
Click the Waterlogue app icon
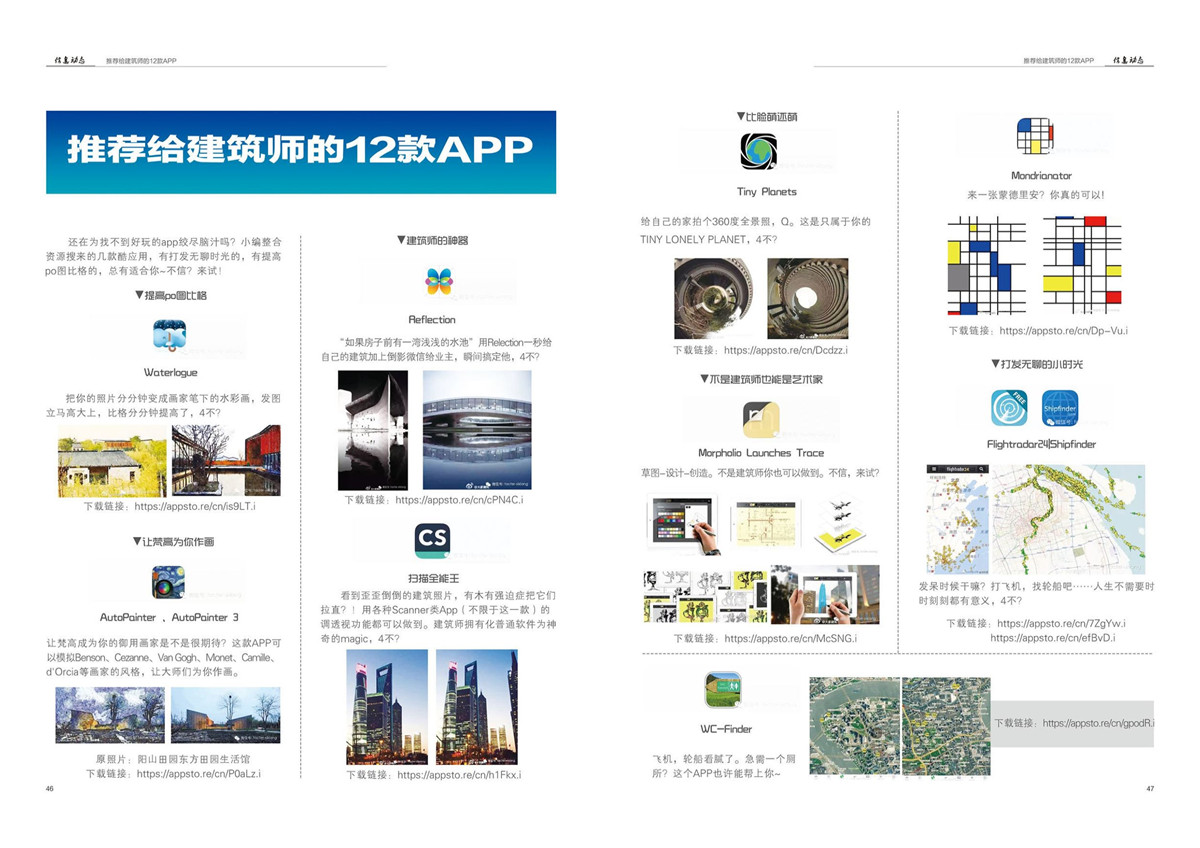170,335
